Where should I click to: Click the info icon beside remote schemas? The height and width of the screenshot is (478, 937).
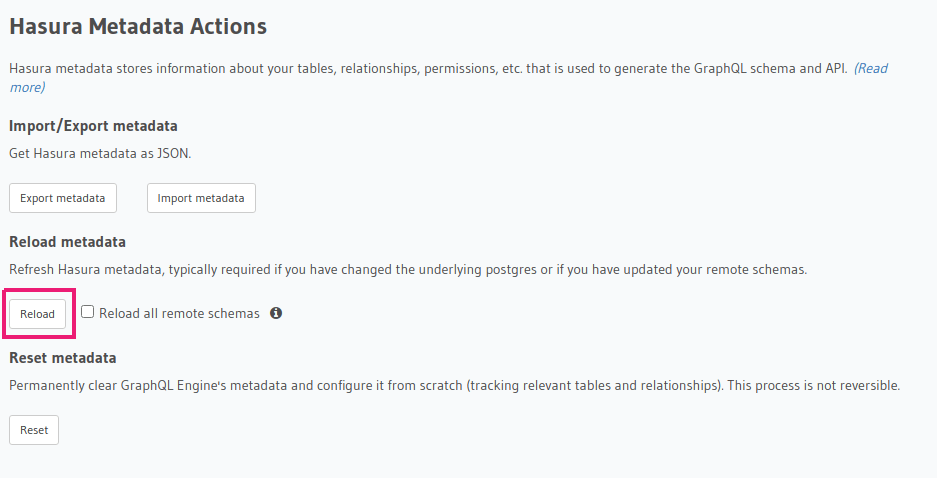coord(276,313)
